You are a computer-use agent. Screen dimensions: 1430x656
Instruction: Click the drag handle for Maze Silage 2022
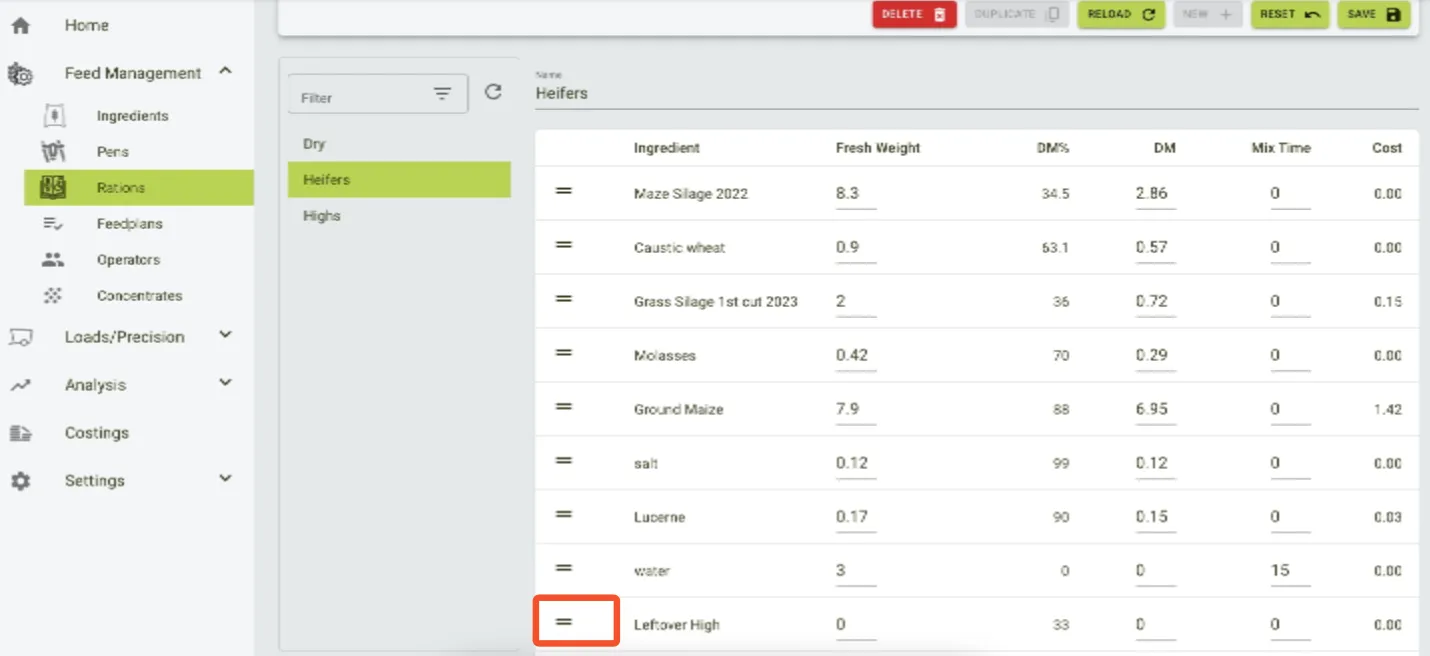(x=564, y=190)
